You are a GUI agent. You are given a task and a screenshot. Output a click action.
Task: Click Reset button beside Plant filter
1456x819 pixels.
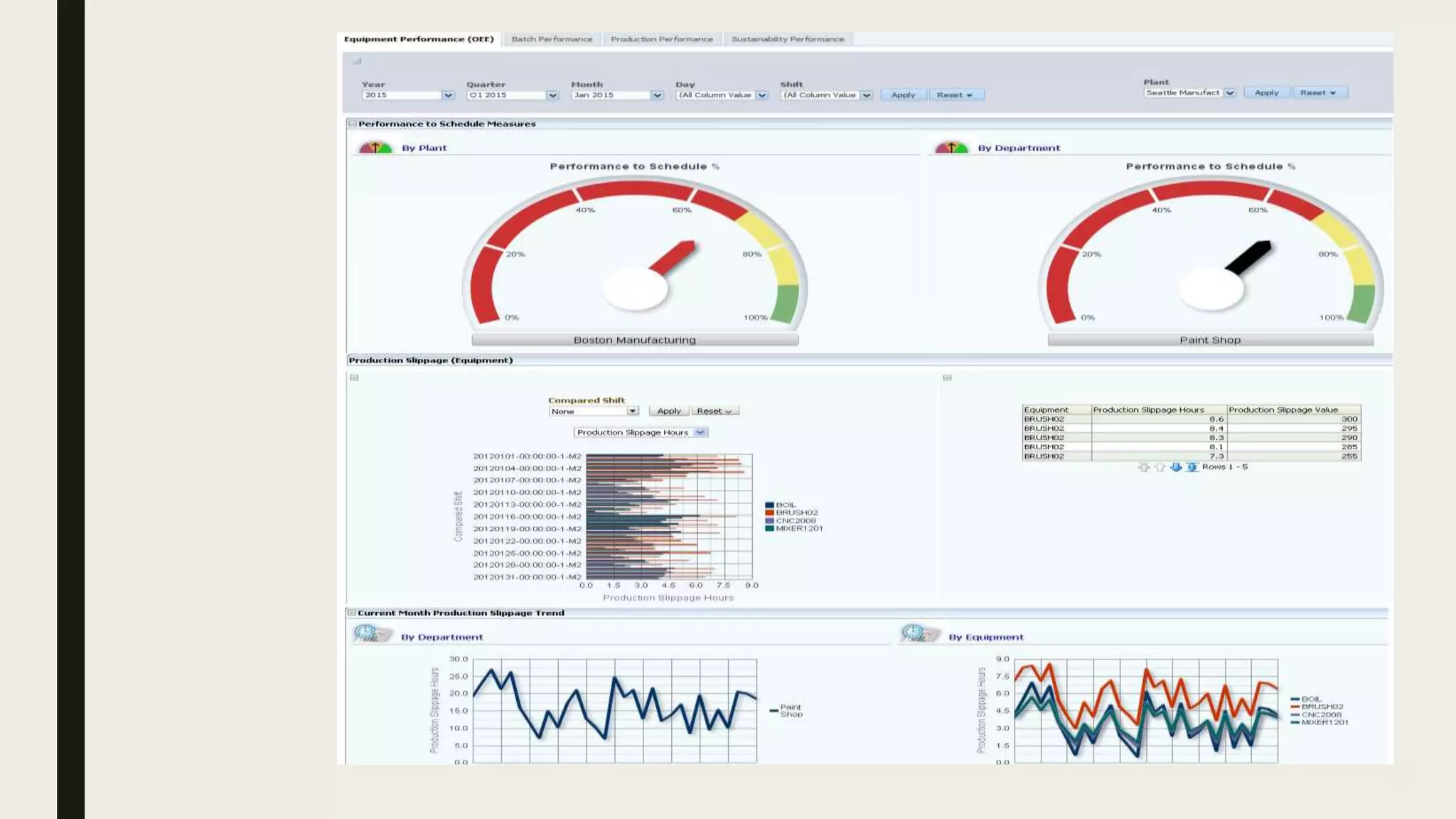pos(1318,93)
